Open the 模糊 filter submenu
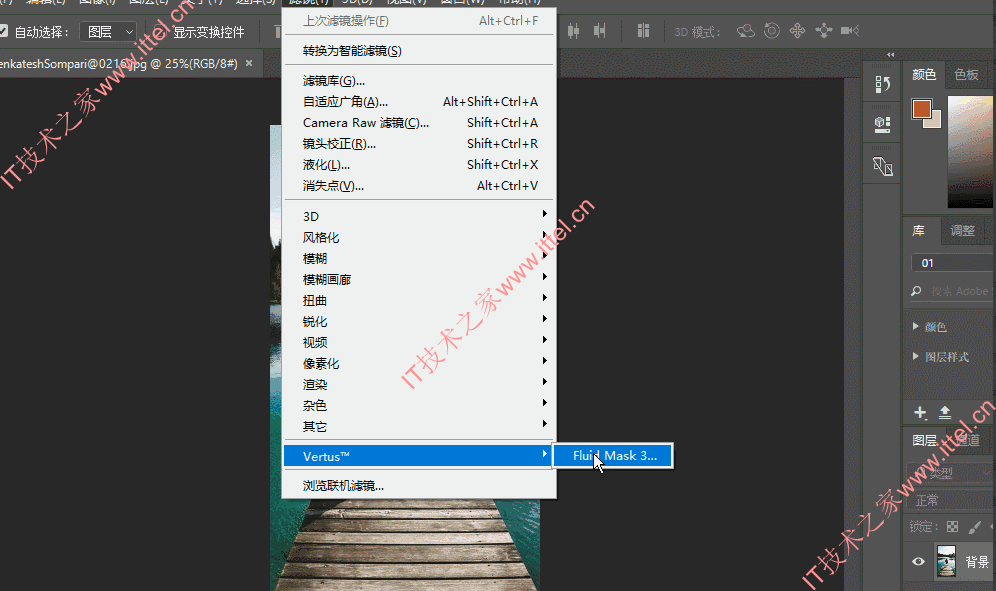The image size is (996, 591). [419, 258]
